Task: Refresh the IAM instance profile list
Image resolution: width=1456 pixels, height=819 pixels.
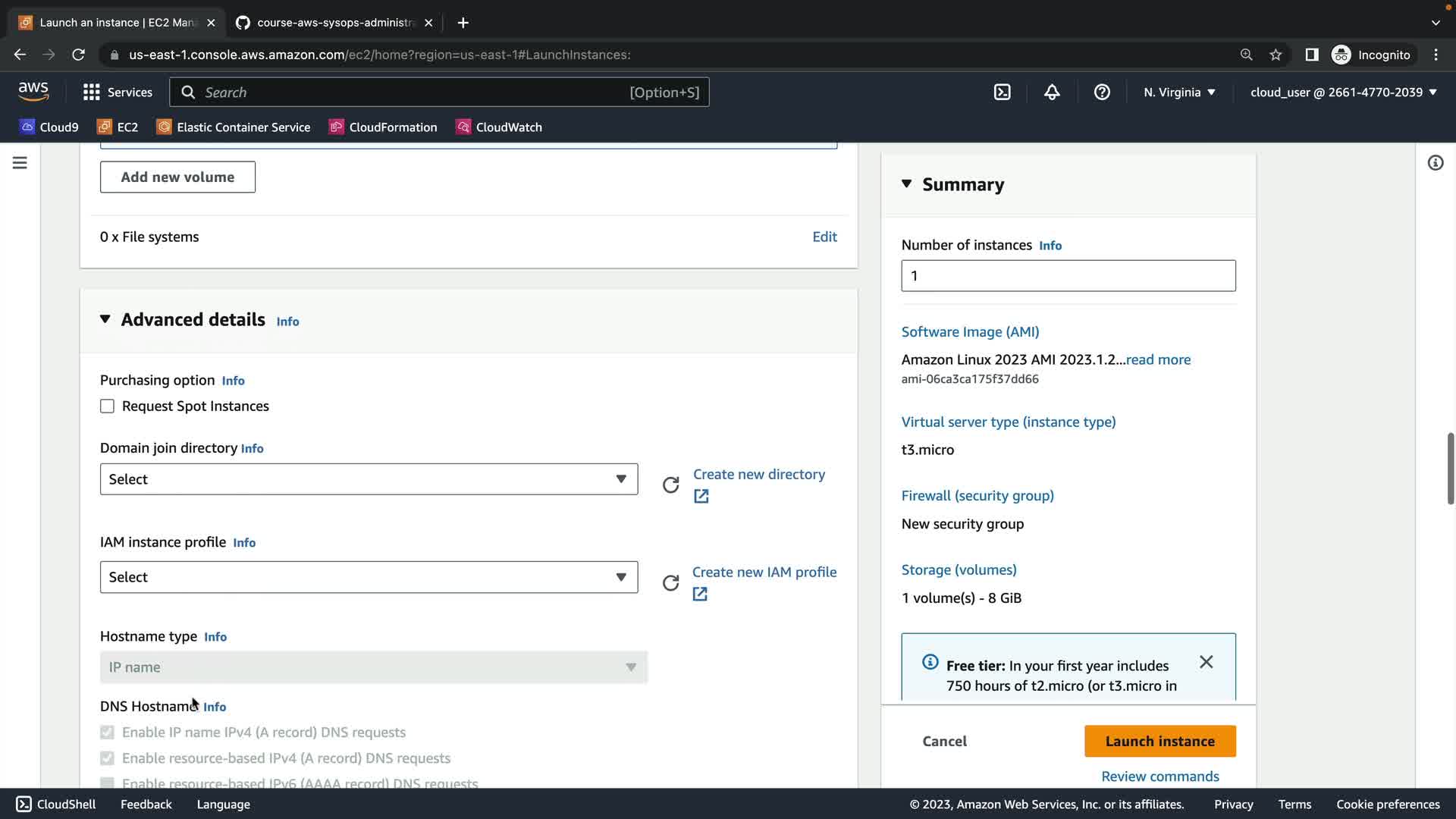Action: point(670,583)
